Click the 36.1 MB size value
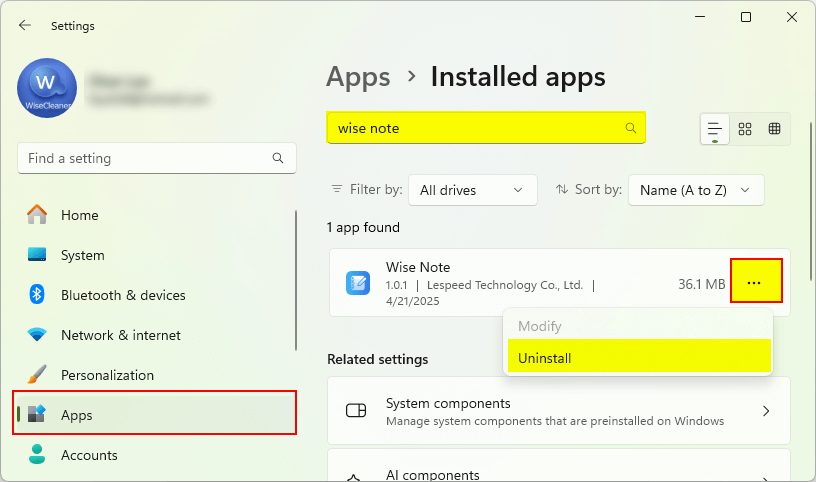 pos(702,284)
